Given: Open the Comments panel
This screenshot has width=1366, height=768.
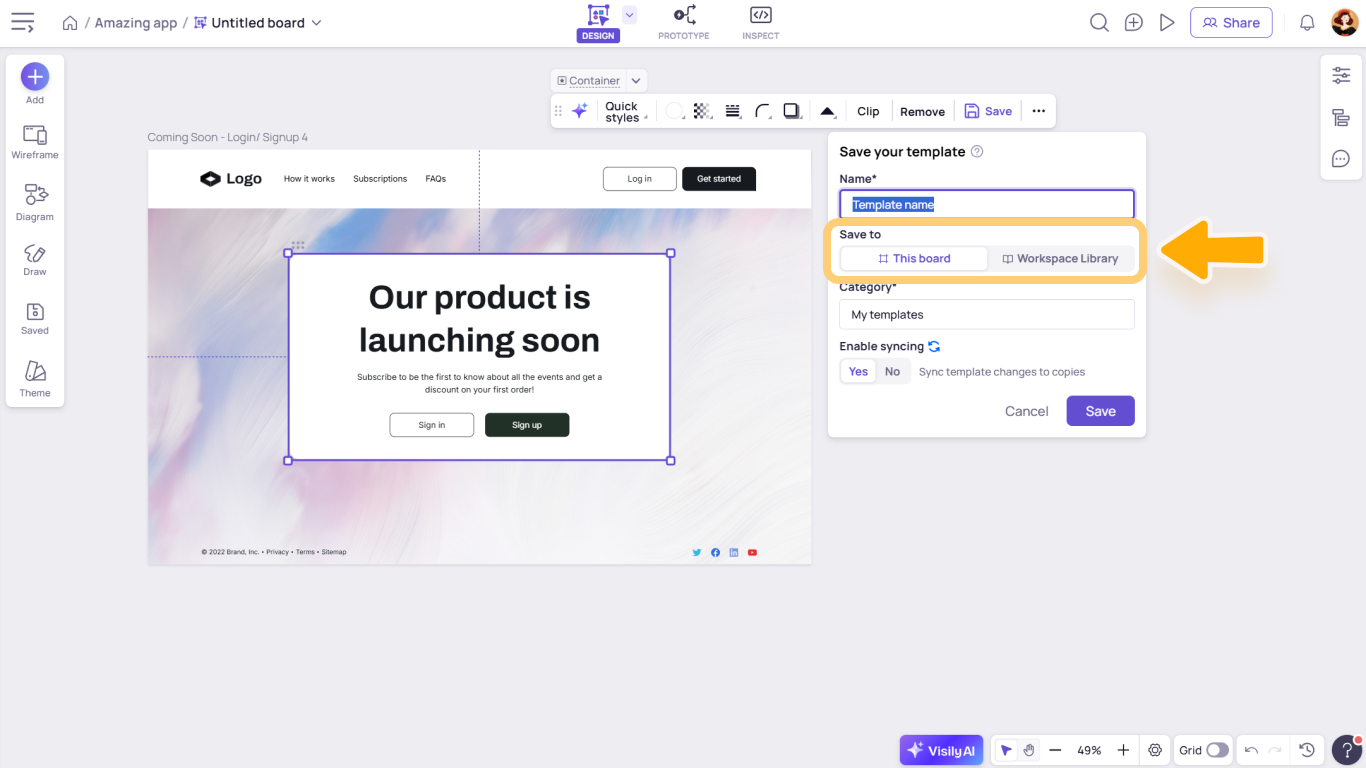Looking at the screenshot, I should coord(1340,158).
